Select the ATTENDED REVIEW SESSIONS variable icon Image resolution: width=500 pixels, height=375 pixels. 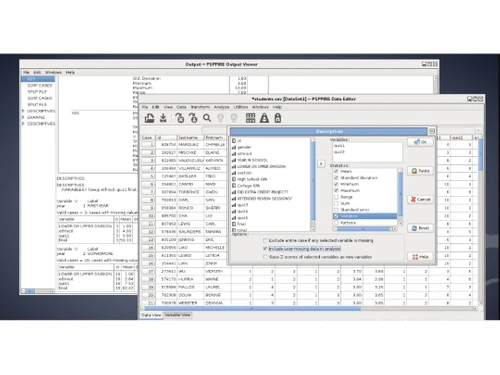click(234, 198)
